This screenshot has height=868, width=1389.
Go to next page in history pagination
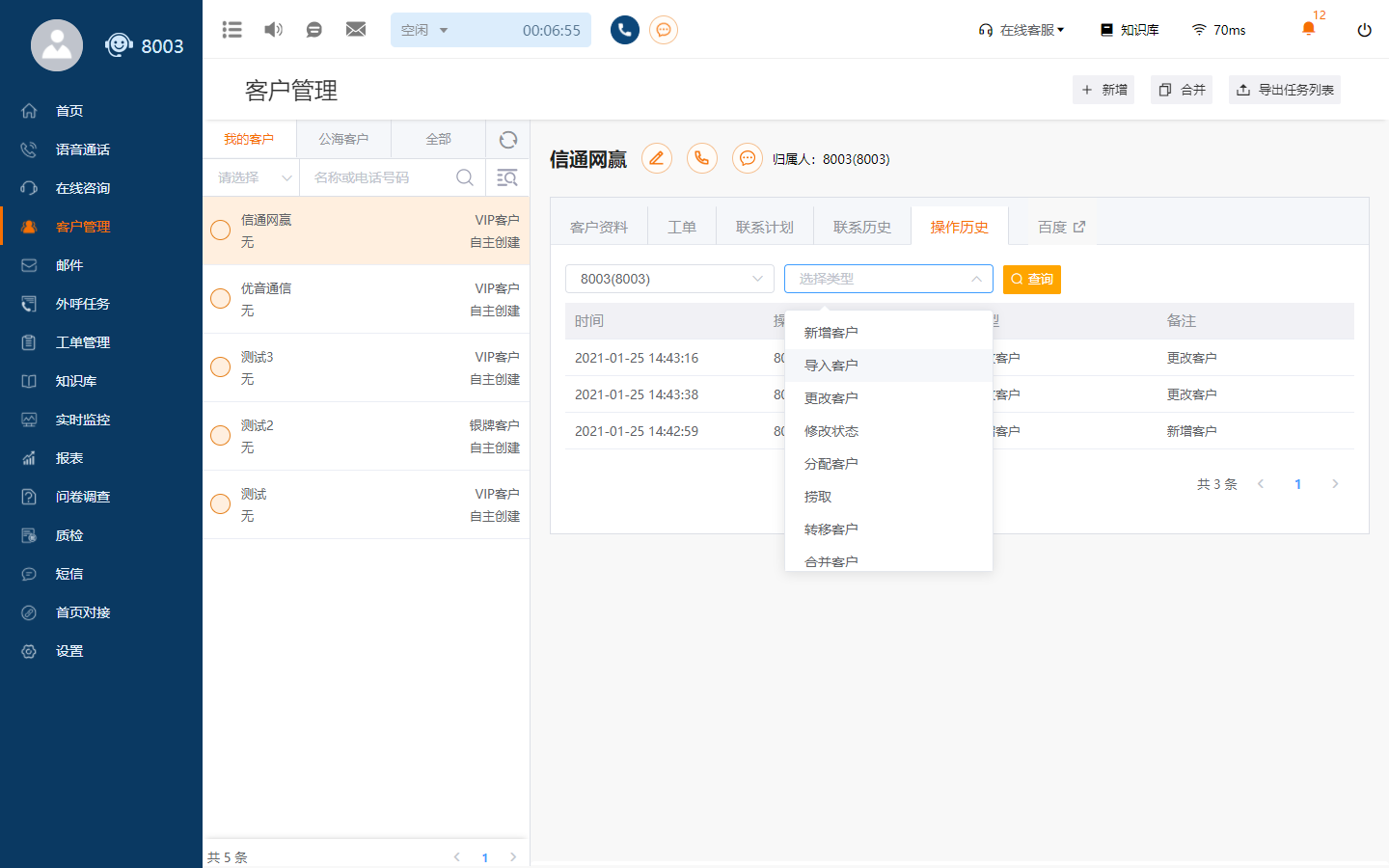click(1335, 484)
